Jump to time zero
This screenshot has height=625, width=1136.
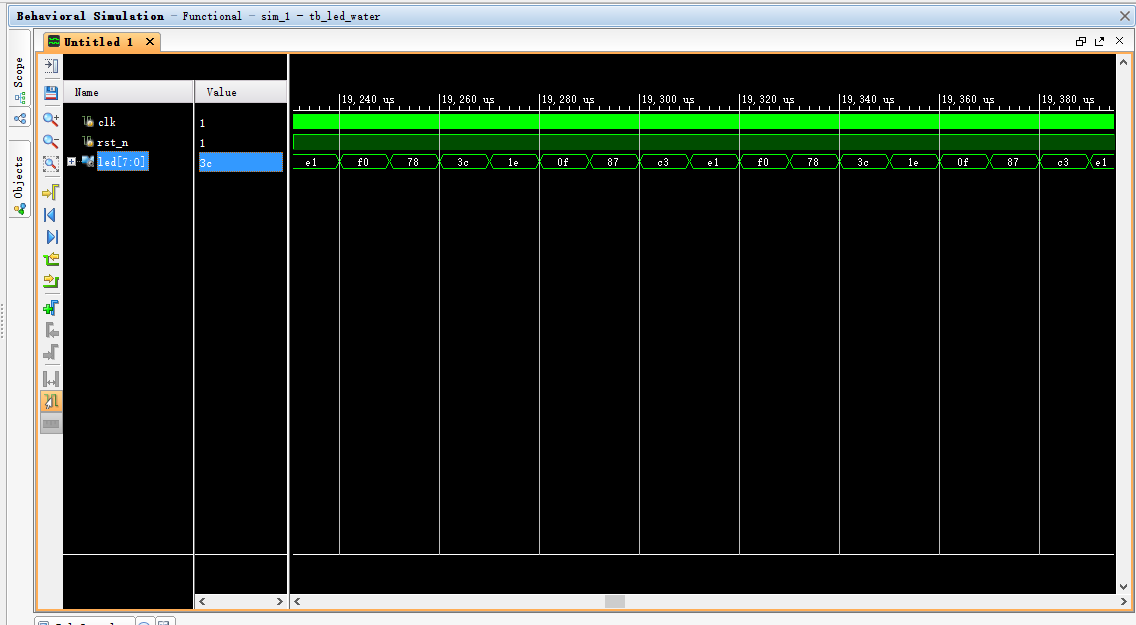click(x=51, y=215)
